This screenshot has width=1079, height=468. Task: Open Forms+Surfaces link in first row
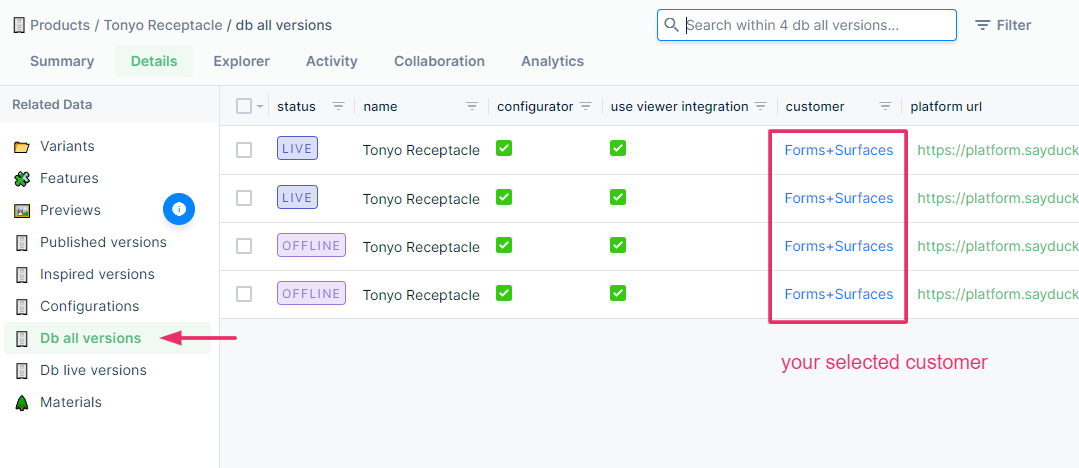(x=839, y=150)
